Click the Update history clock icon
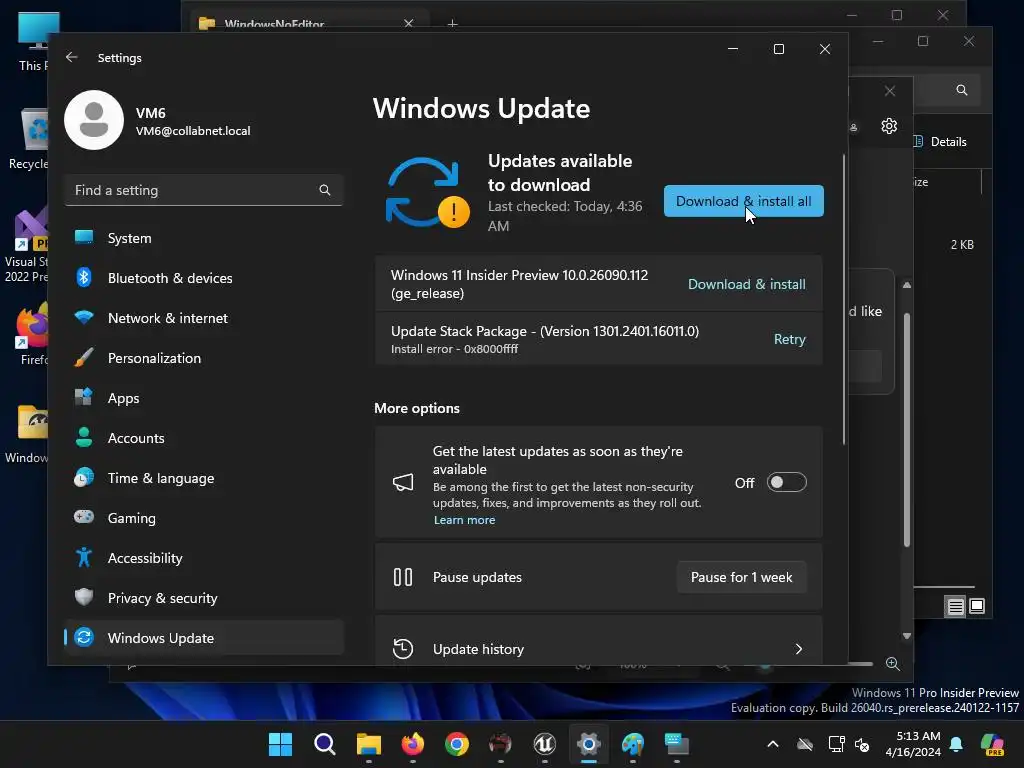This screenshot has width=1024, height=768. coord(403,648)
